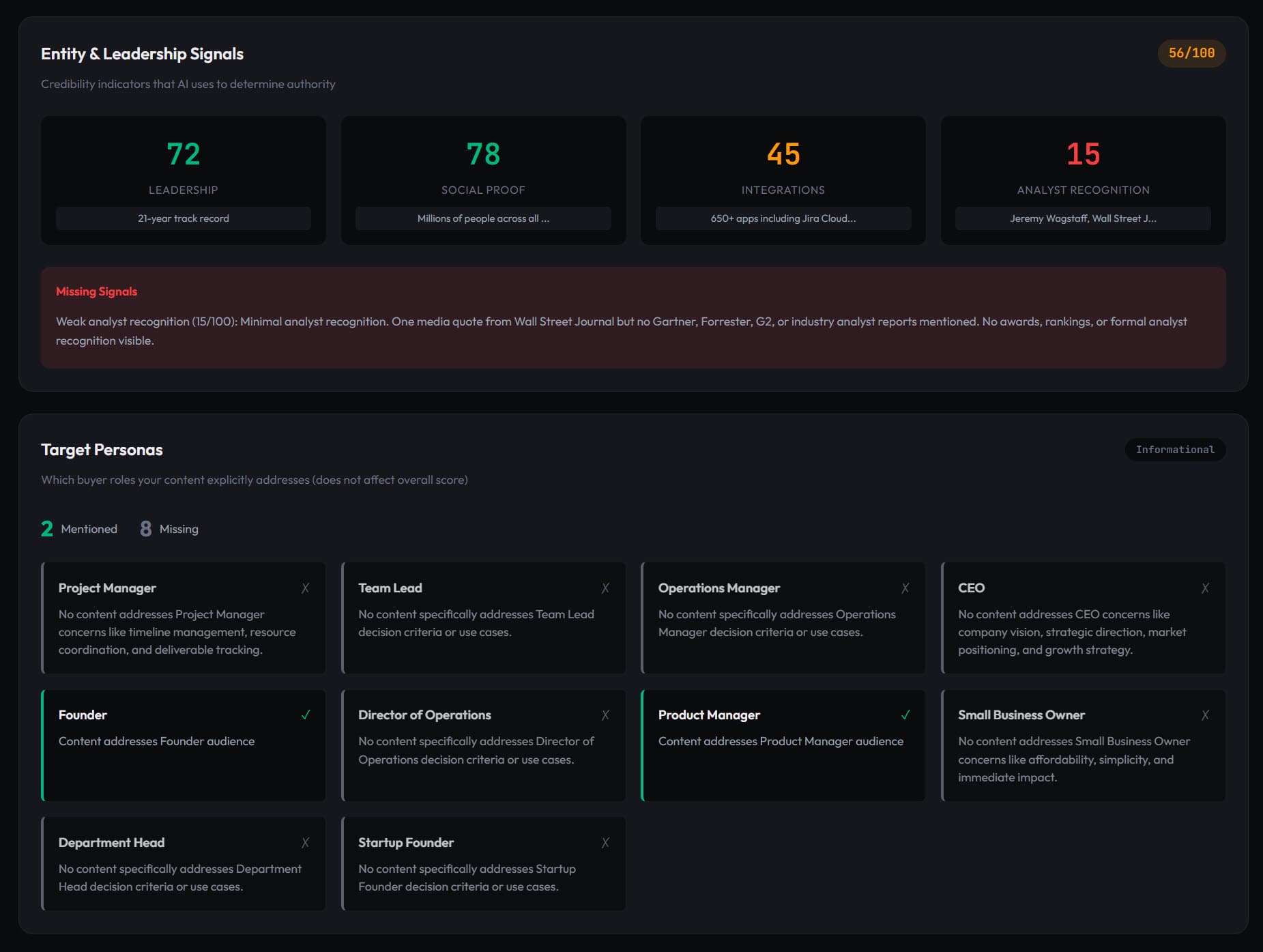Expand the truncated Jira Cloud integrations text
The height and width of the screenshot is (952, 1263).
click(783, 218)
